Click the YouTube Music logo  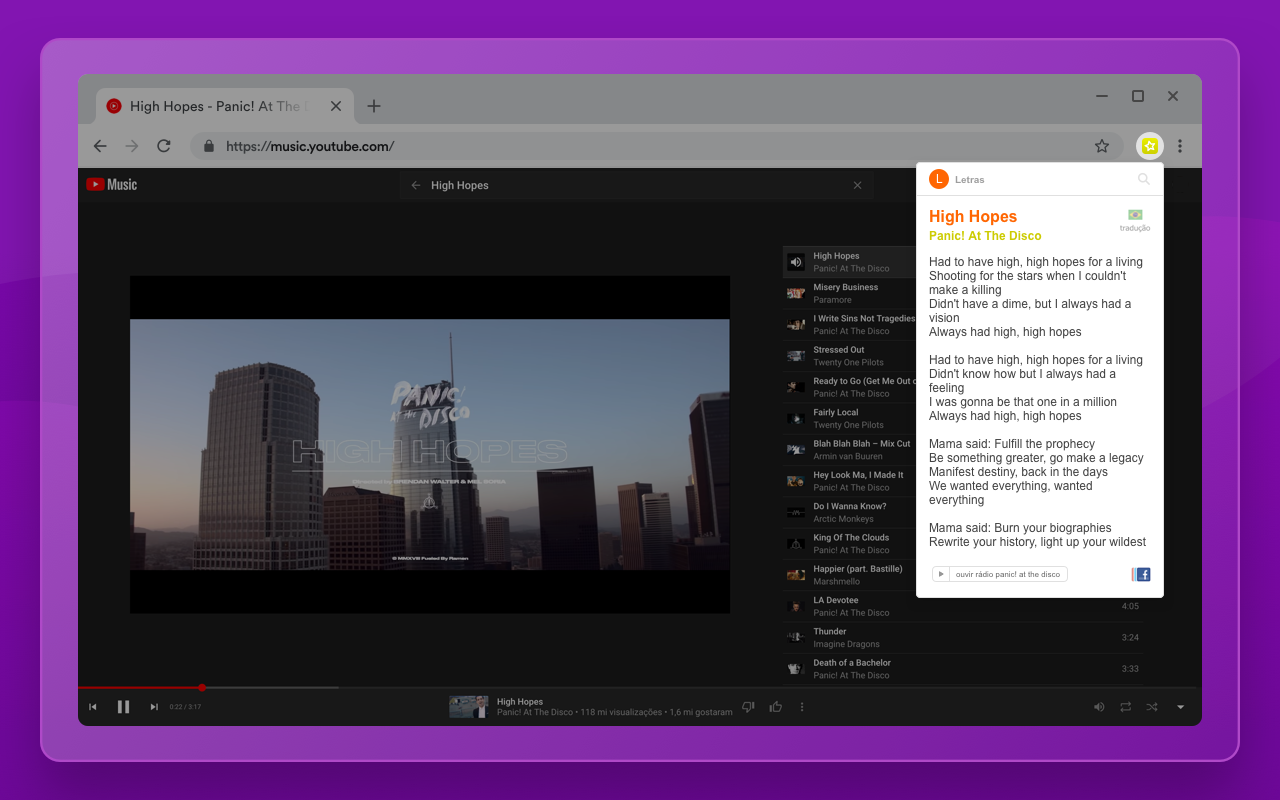point(112,184)
